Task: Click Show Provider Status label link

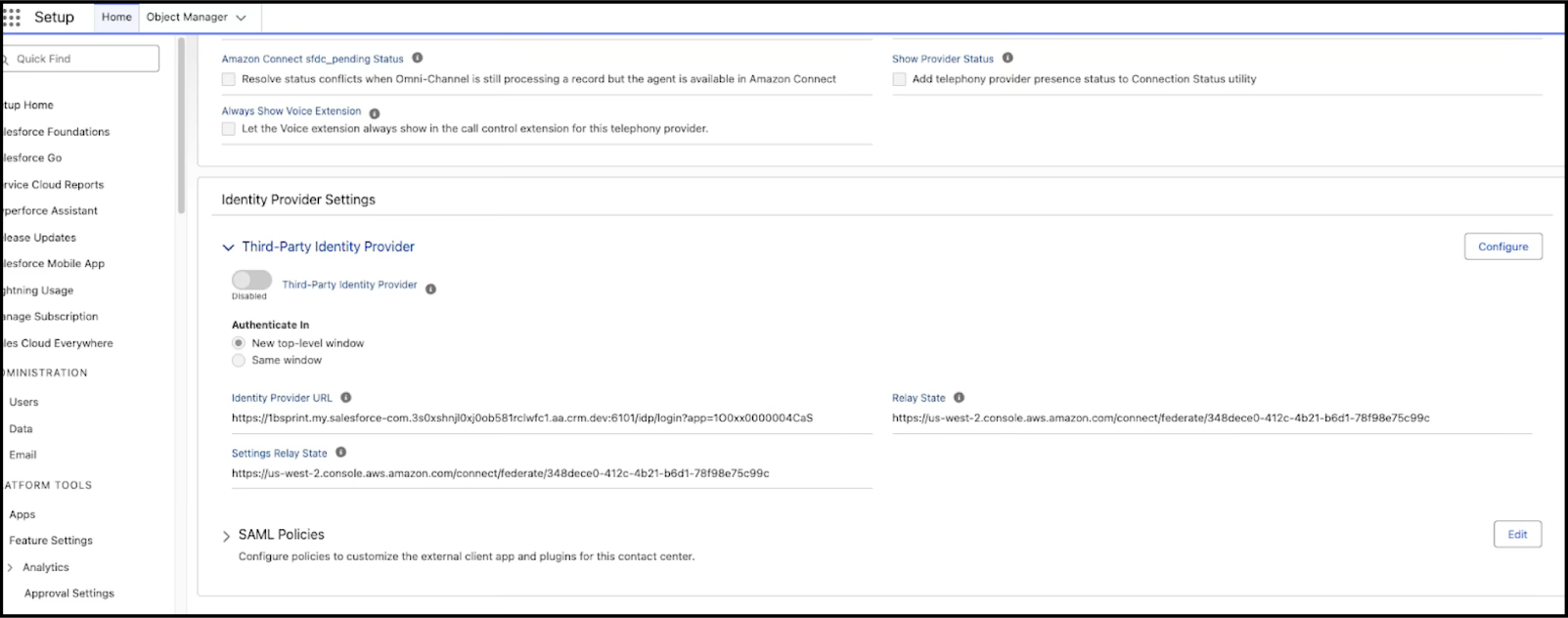Action: [942, 59]
